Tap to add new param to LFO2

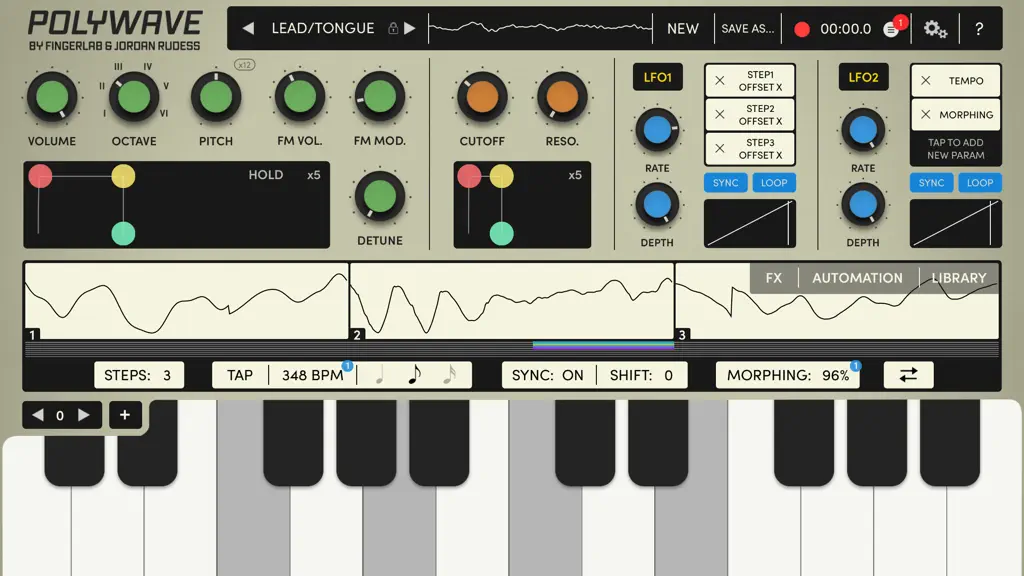(x=955, y=149)
